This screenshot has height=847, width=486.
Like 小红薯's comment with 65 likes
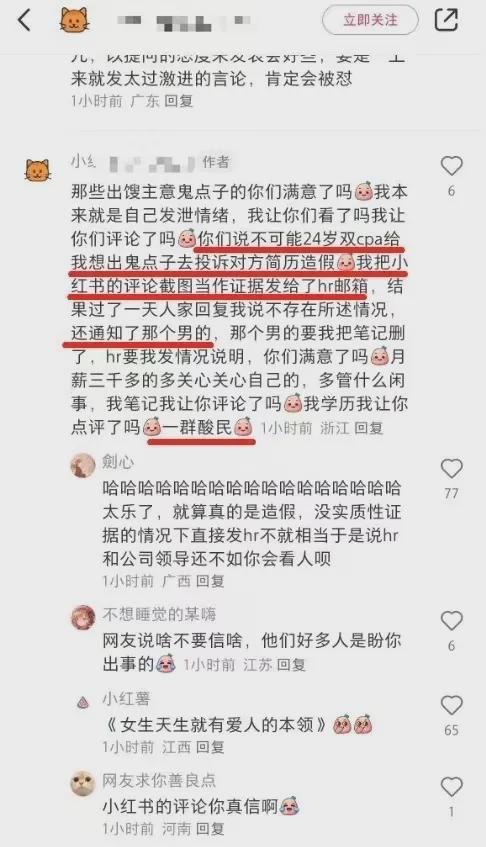point(451,705)
